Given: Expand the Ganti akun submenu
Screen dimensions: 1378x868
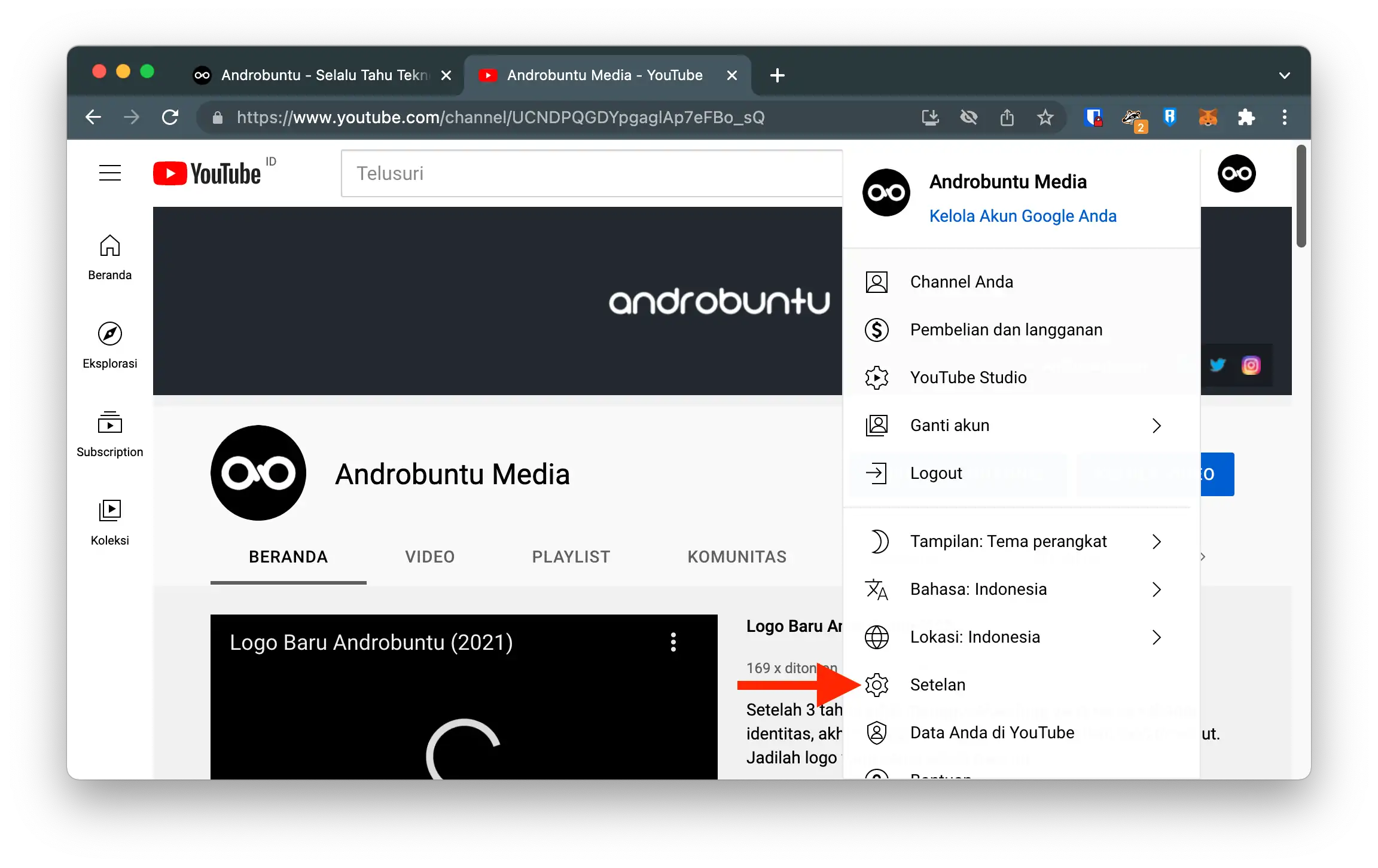Looking at the screenshot, I should tap(950, 425).
